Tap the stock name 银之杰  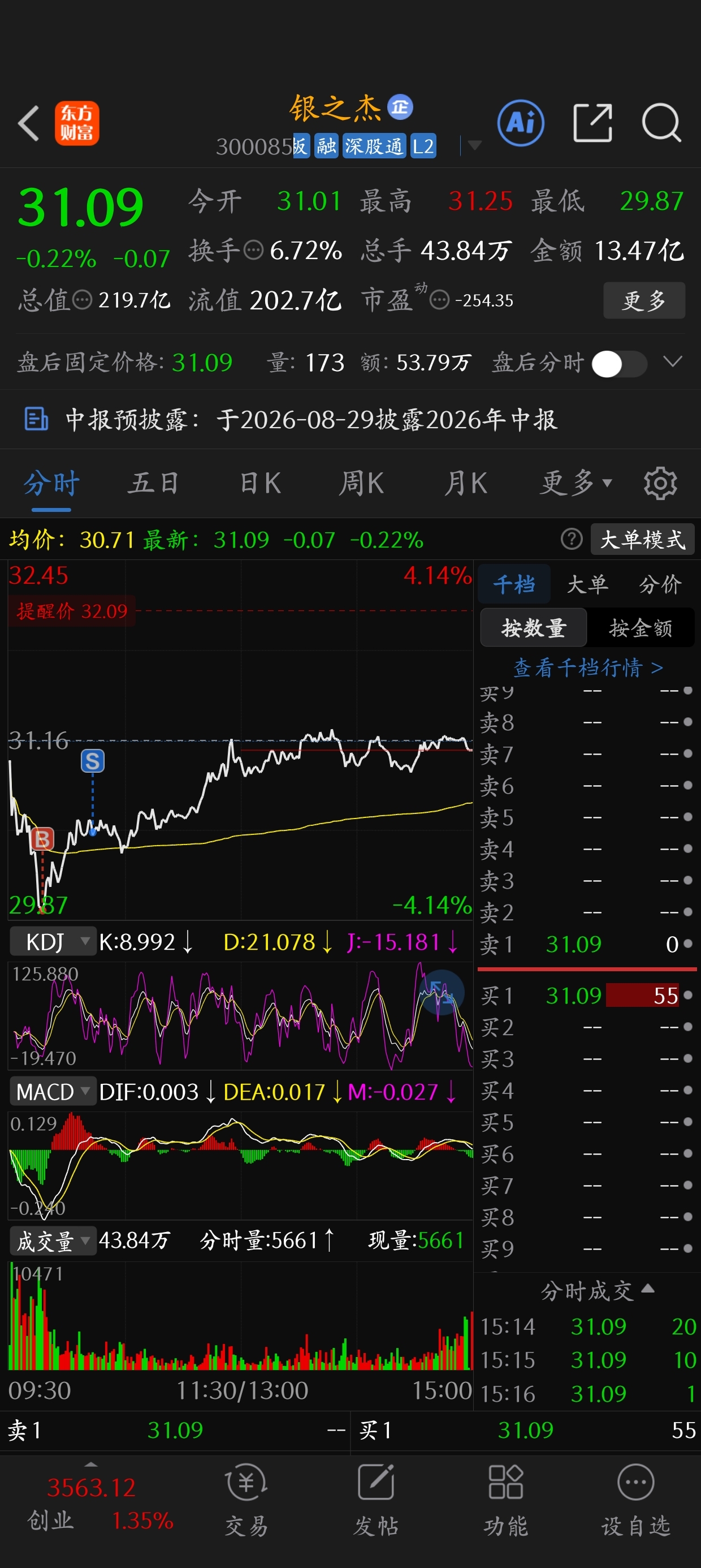click(335, 107)
